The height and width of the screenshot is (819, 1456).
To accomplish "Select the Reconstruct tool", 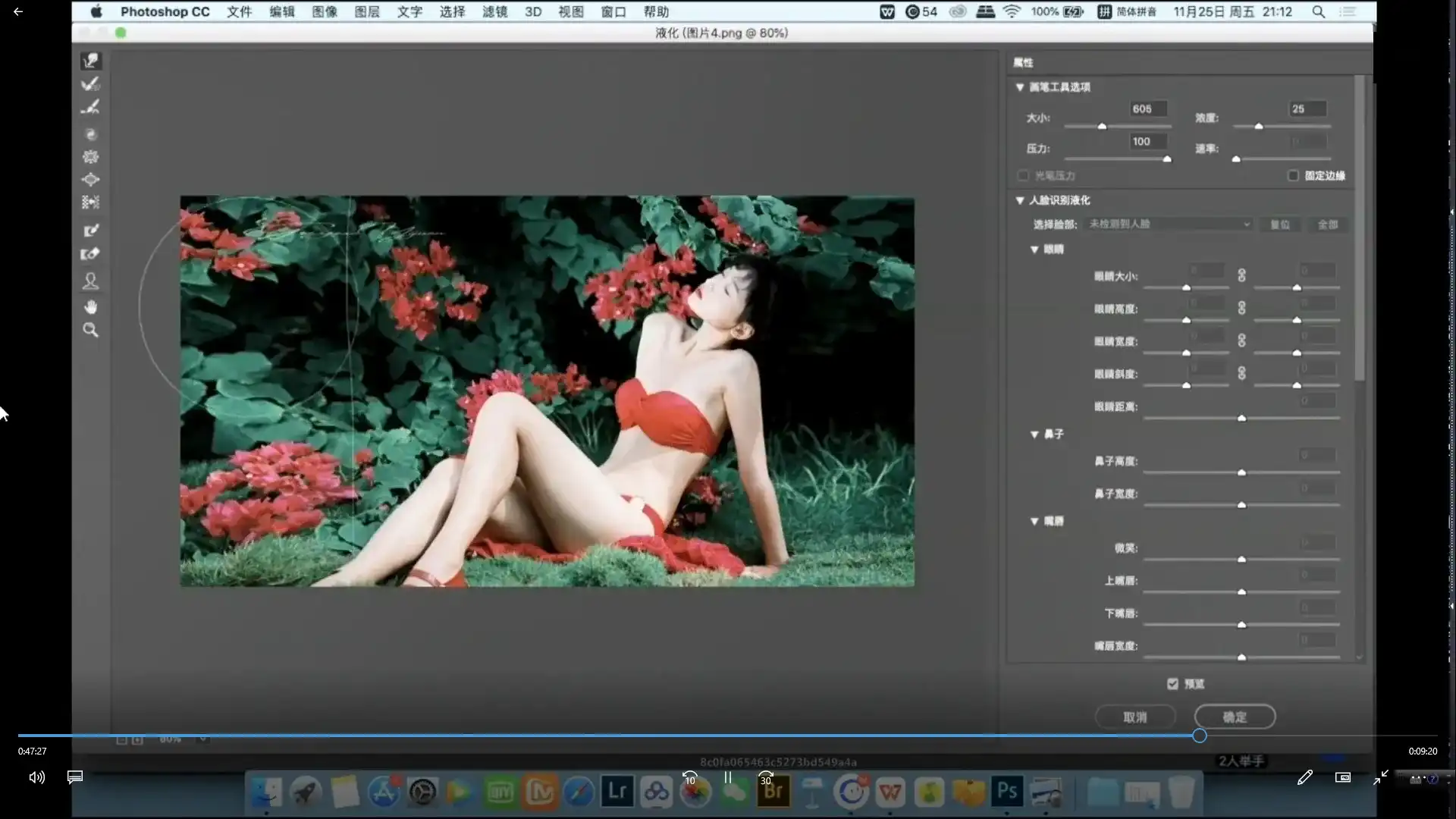I will 91,83.
